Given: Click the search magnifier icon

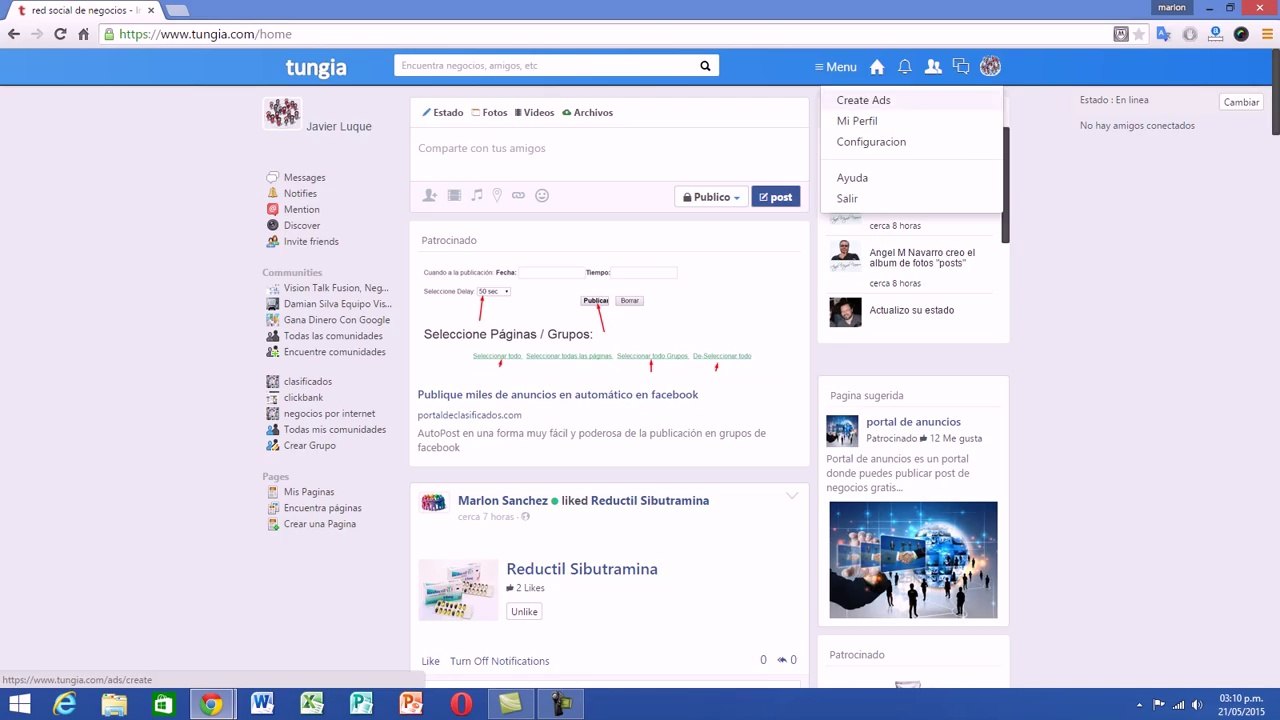Looking at the screenshot, I should pyautogui.click(x=705, y=66).
